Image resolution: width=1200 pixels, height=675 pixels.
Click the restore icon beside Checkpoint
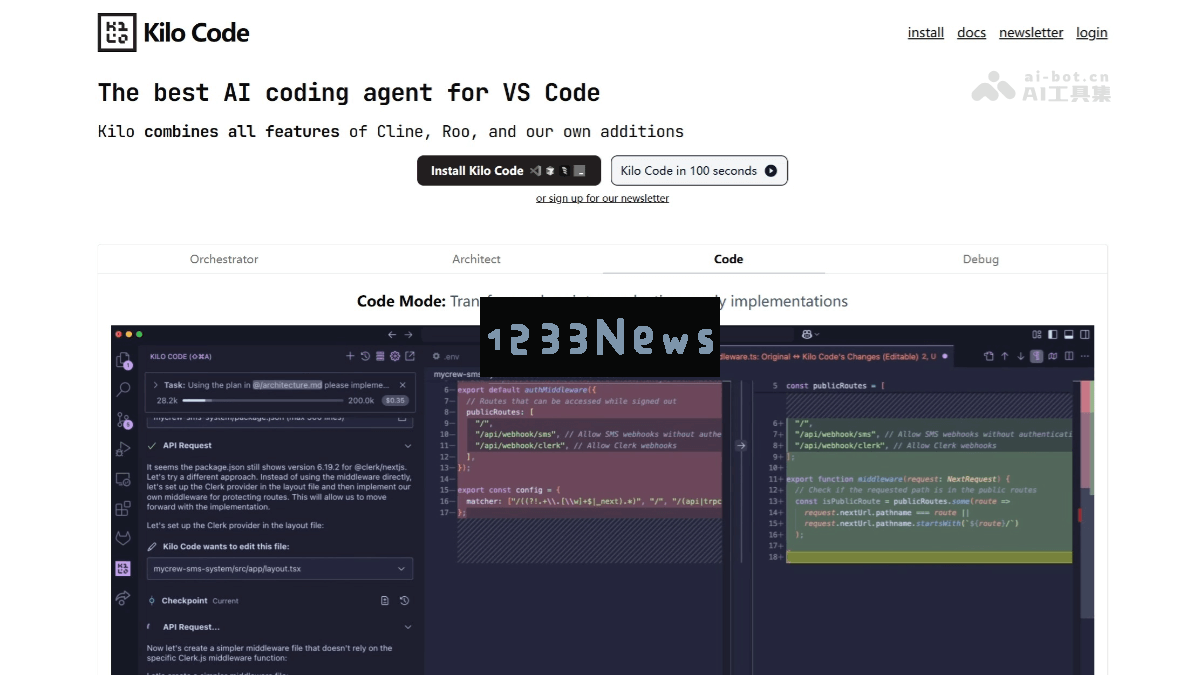coord(404,601)
